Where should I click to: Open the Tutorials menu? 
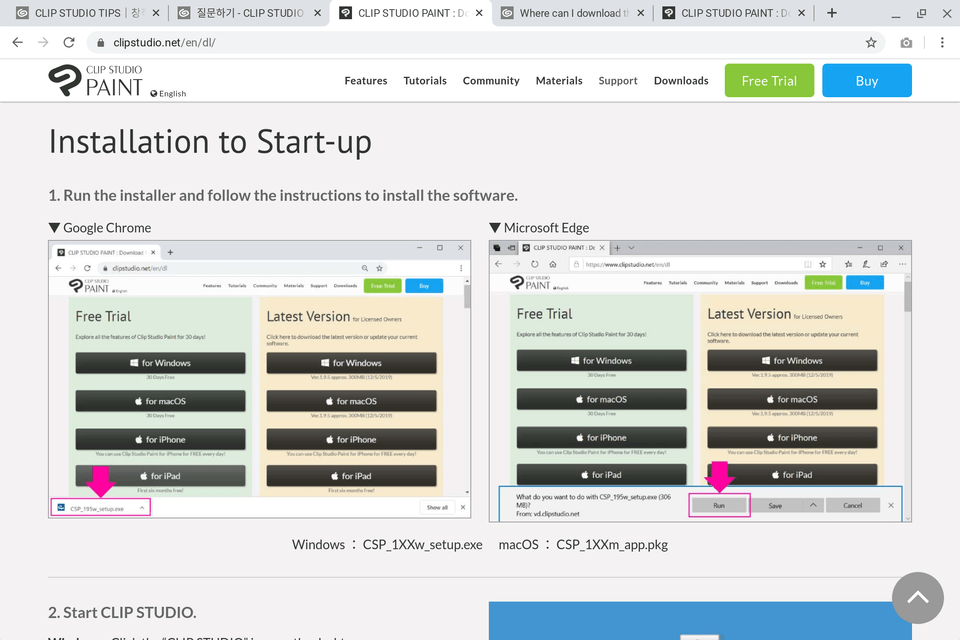pos(425,81)
